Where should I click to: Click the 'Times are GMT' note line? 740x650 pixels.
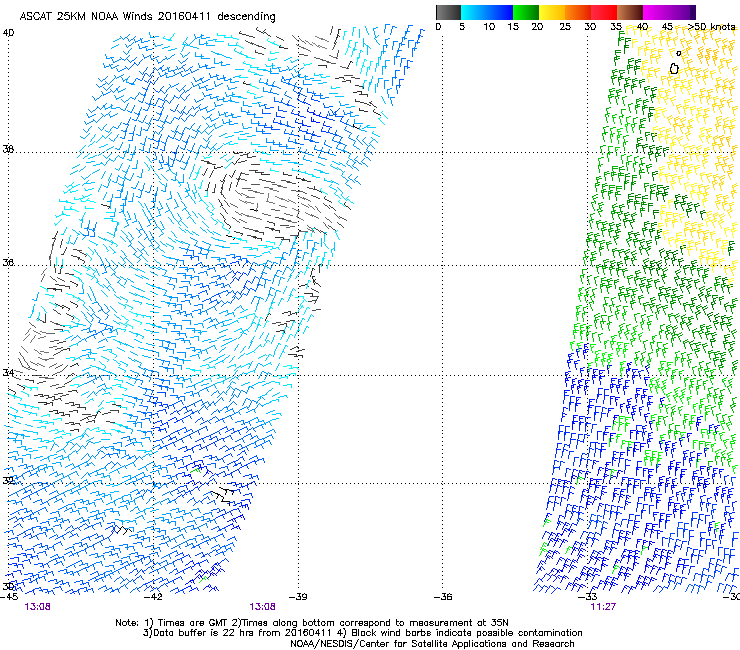point(312,623)
